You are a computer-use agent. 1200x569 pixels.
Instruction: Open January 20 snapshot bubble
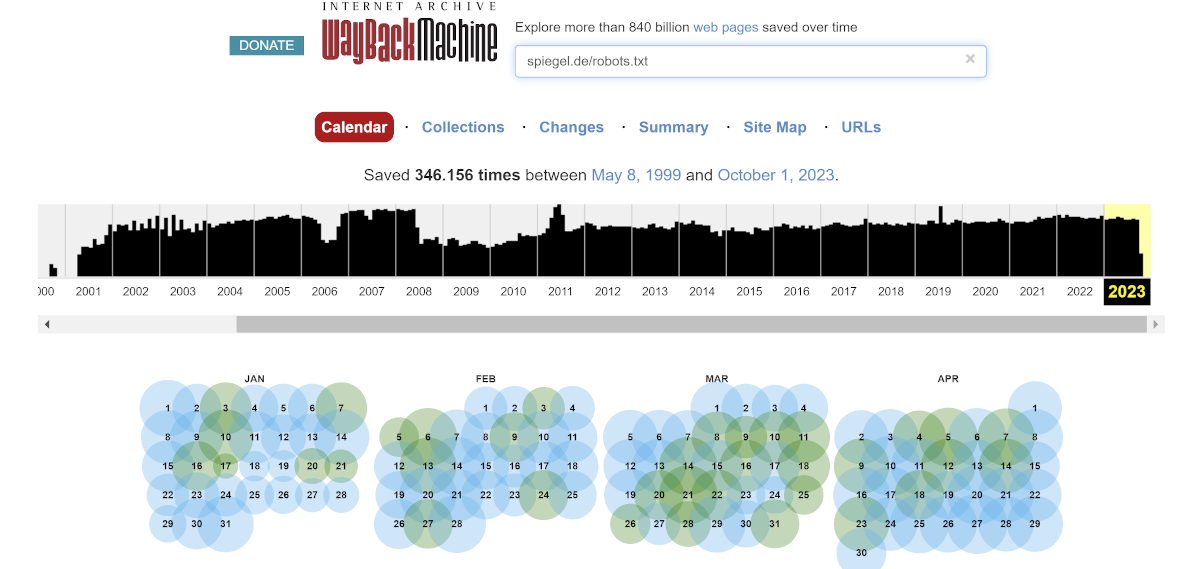[312, 466]
